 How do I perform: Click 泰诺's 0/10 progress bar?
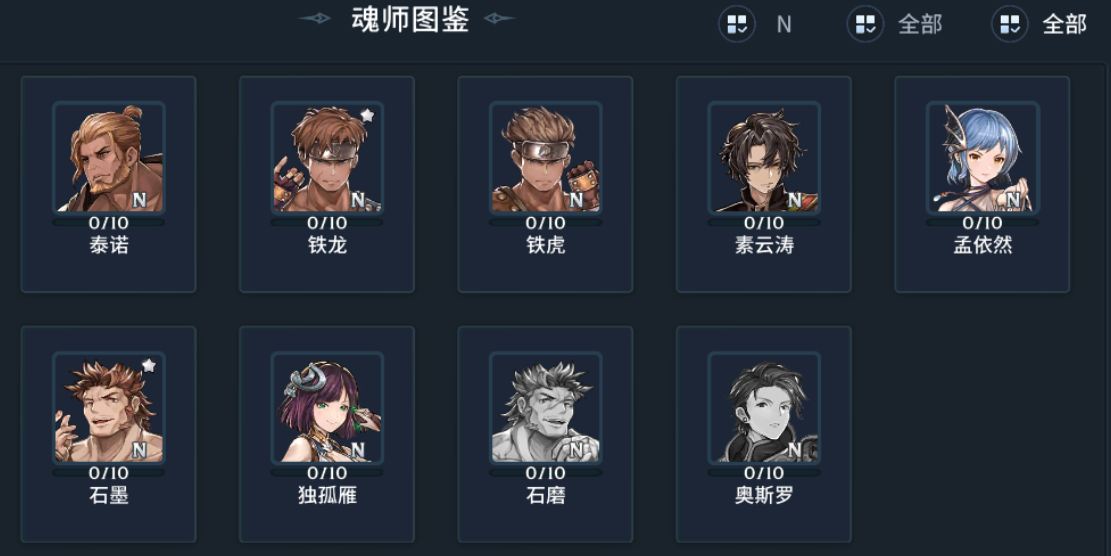(x=108, y=222)
